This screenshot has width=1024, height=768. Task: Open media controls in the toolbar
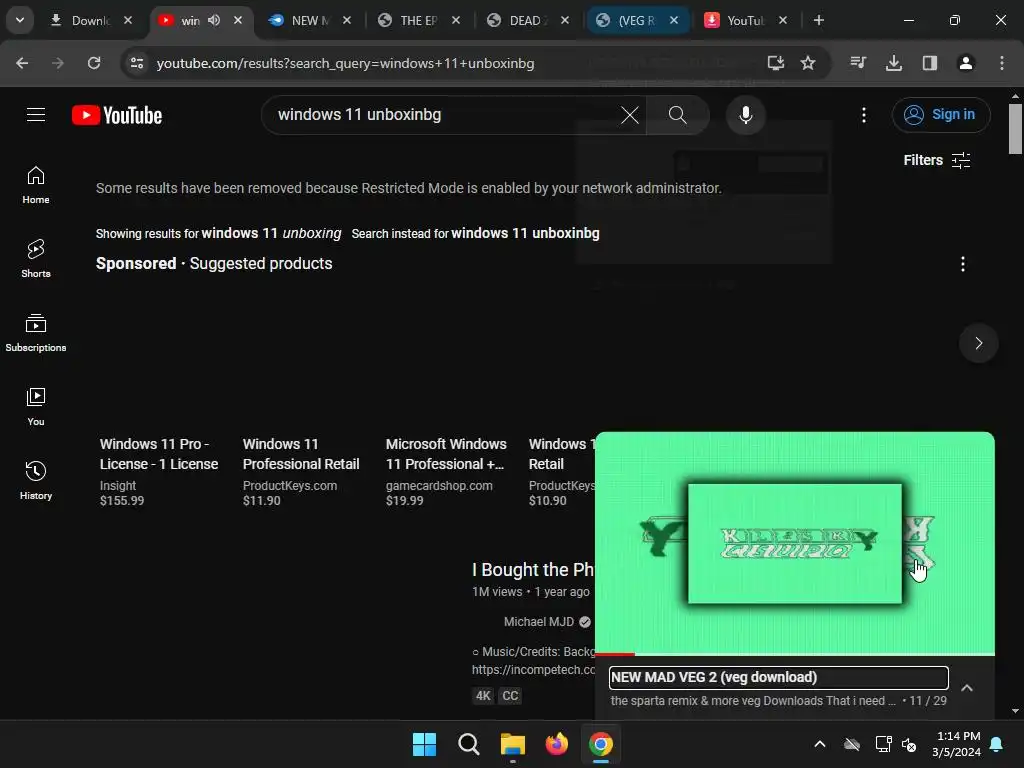(x=858, y=63)
